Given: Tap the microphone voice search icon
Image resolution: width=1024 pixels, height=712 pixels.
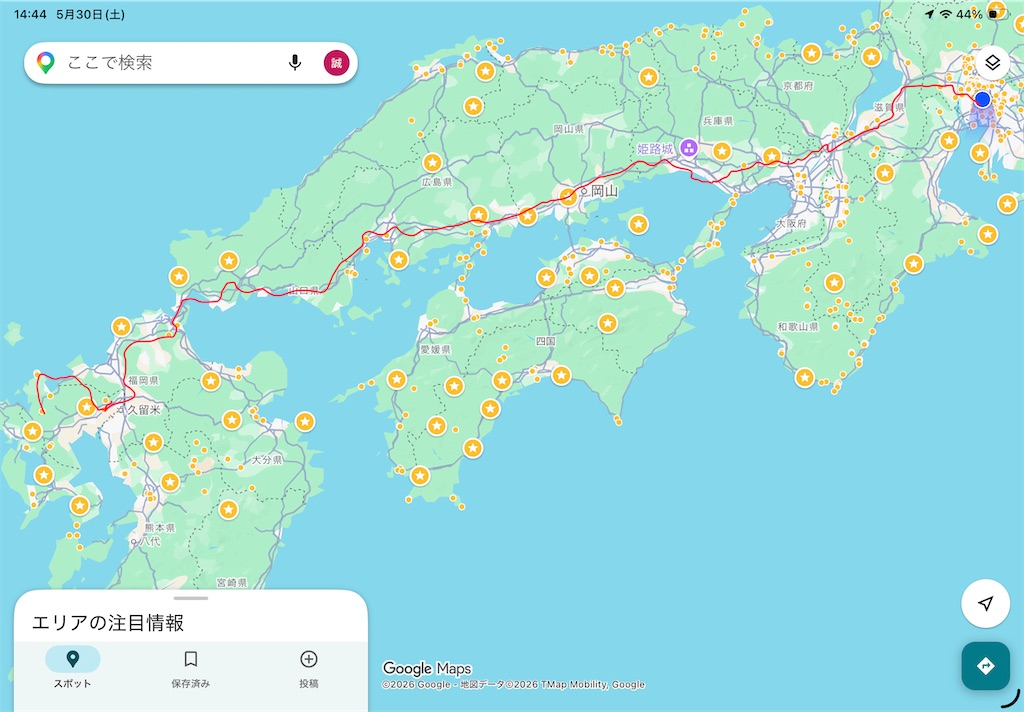Looking at the screenshot, I should click(295, 63).
